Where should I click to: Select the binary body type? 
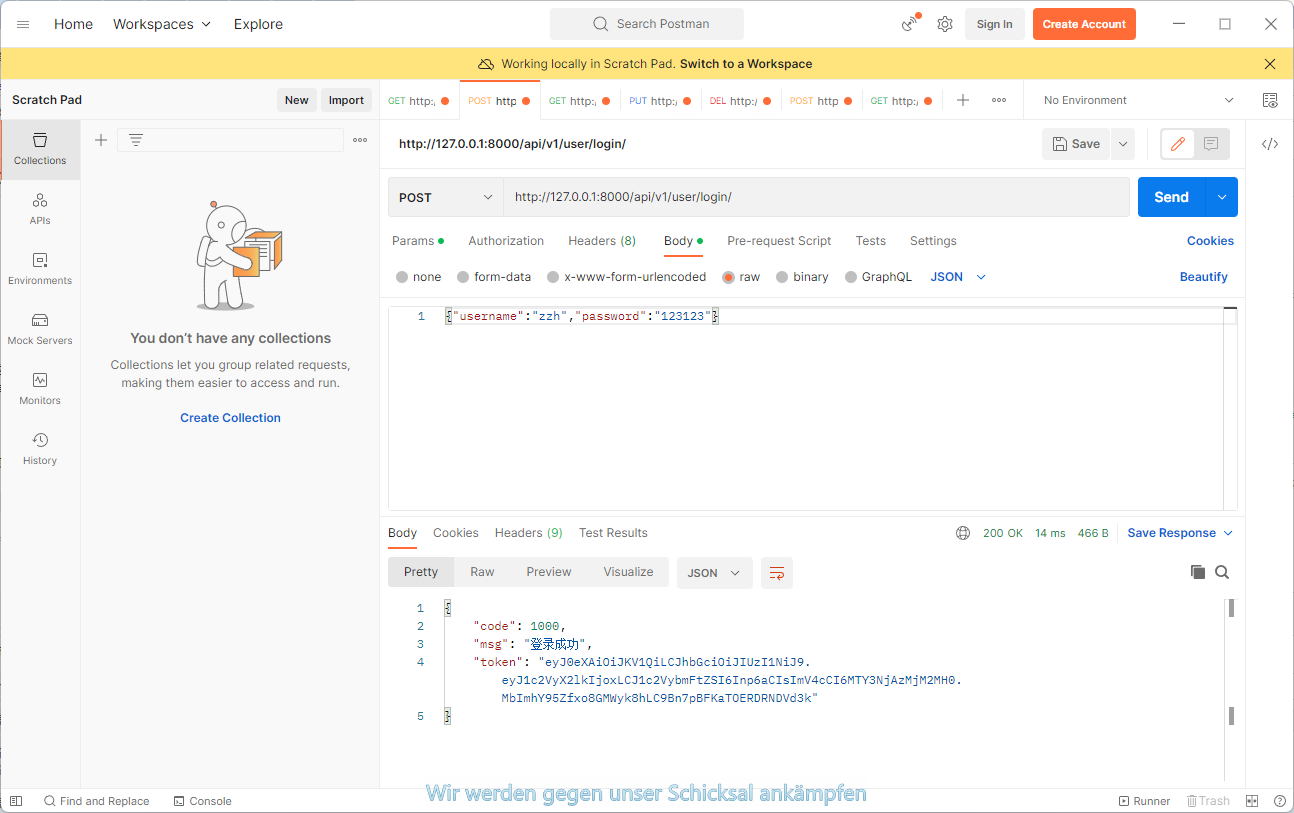pos(802,277)
